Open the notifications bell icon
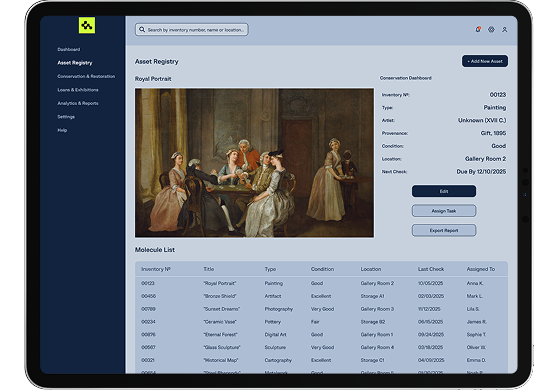 tap(478, 30)
